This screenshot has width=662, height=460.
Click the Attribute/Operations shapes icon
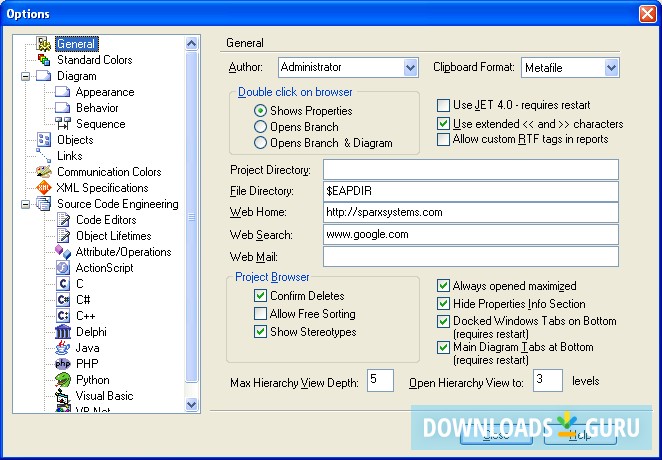[63, 252]
